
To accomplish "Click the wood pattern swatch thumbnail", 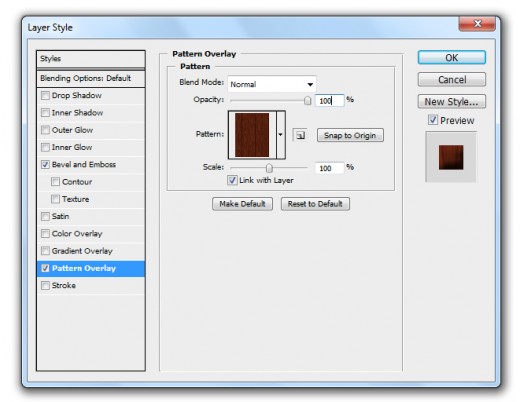I will click(252, 135).
